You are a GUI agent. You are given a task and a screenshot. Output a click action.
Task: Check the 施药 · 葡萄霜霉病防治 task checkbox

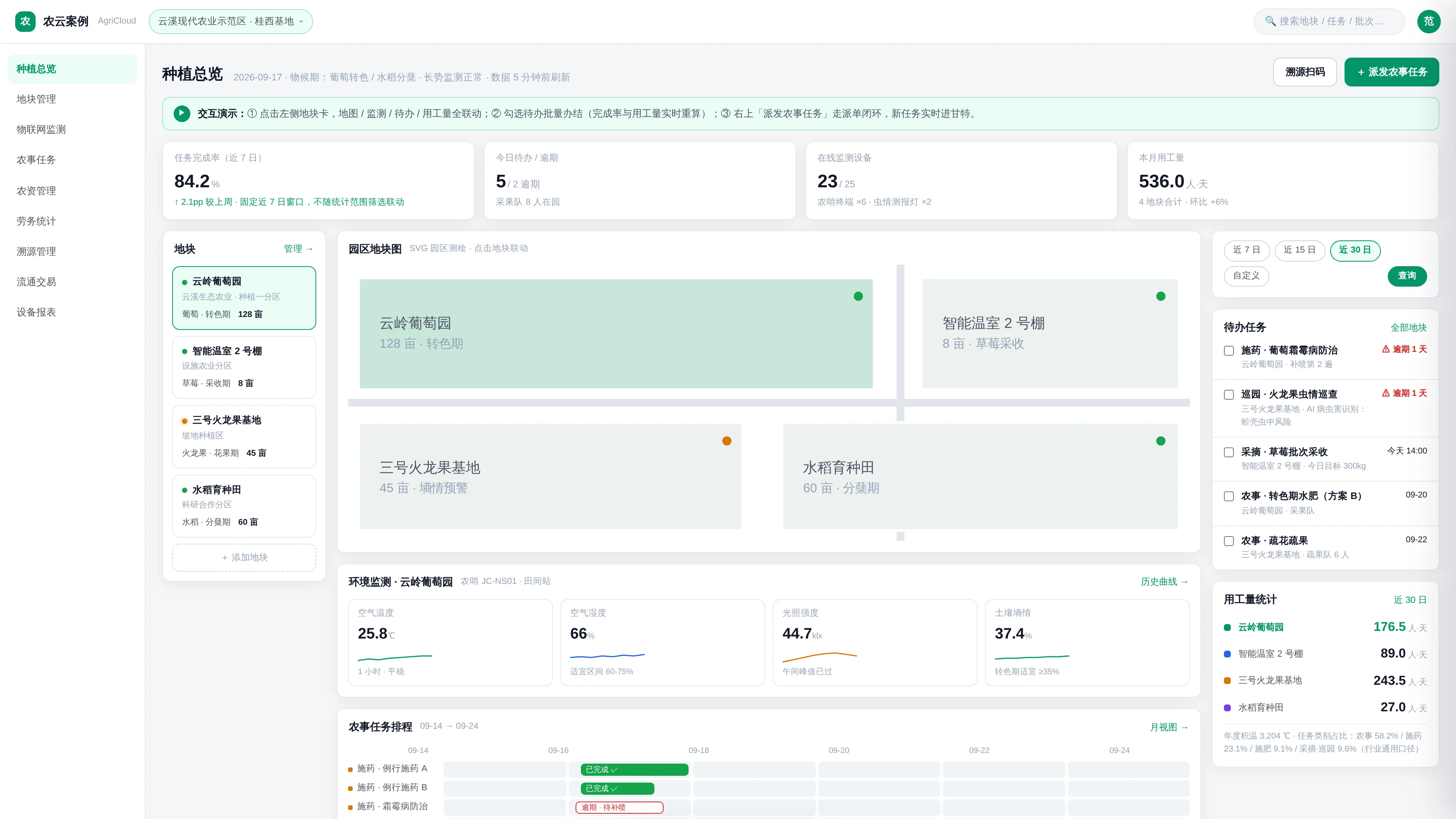click(x=1229, y=351)
